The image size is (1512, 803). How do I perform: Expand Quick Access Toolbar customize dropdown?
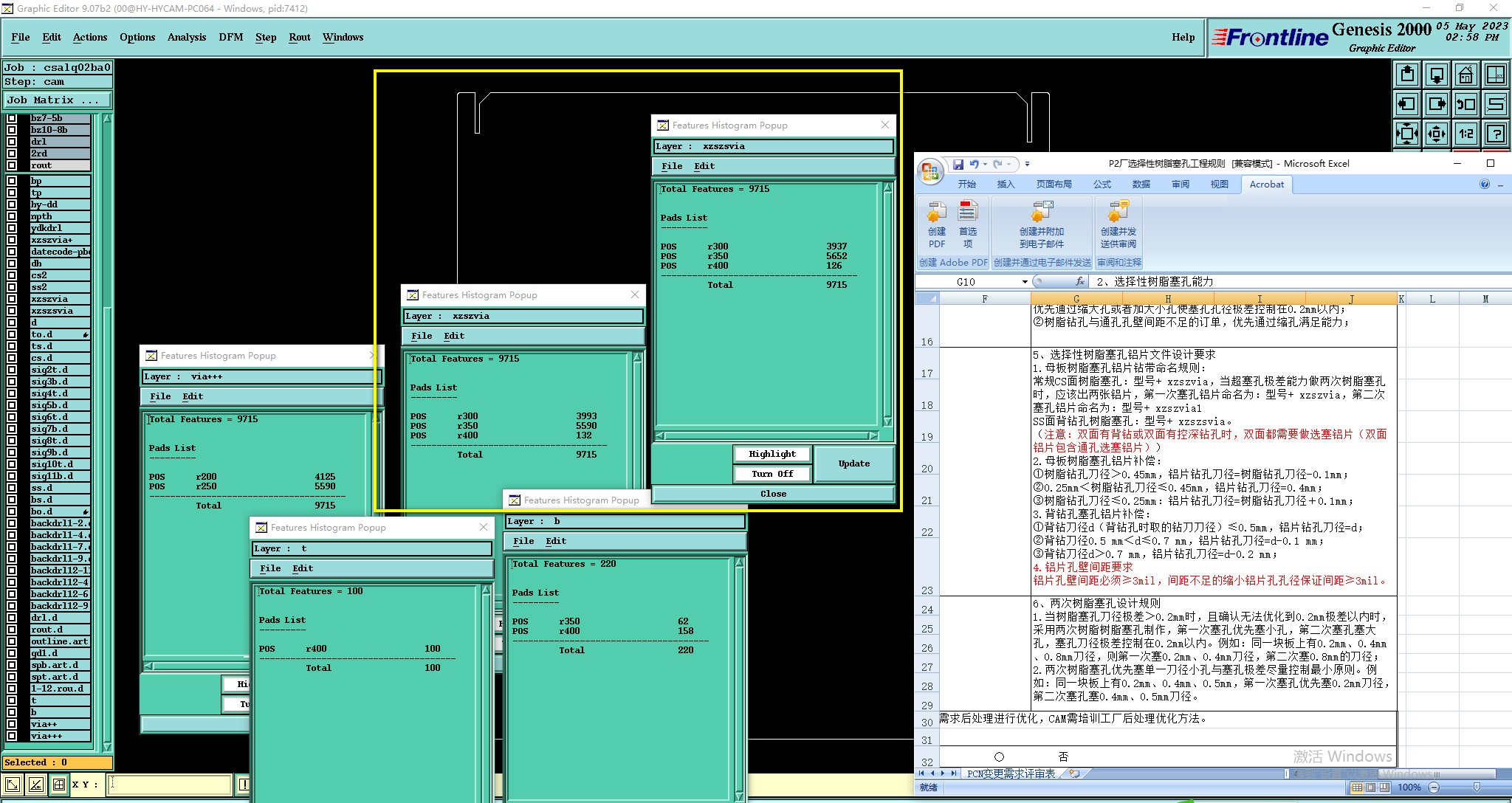click(1027, 164)
